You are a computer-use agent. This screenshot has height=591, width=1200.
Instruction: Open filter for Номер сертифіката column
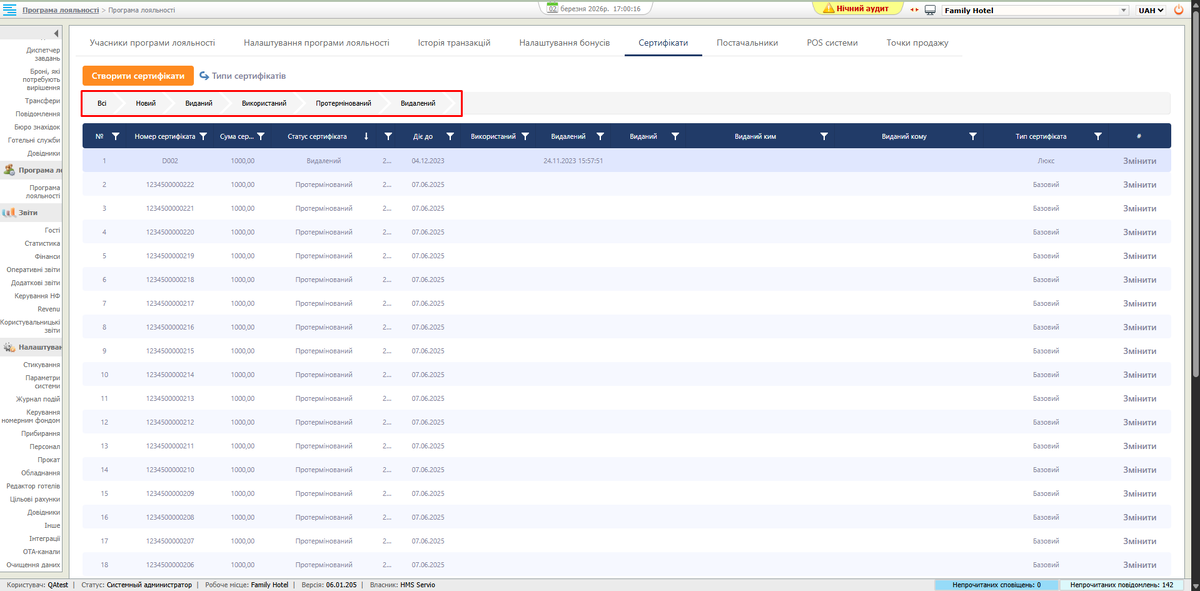click(203, 136)
